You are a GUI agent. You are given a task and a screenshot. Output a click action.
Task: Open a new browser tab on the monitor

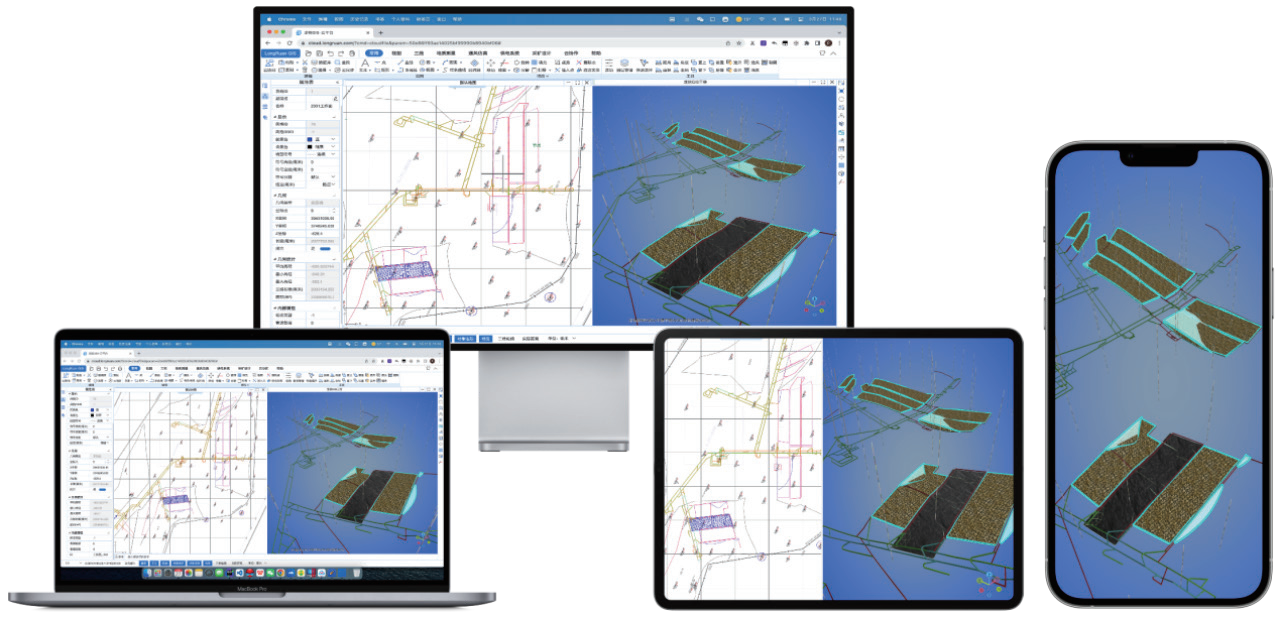click(x=380, y=32)
